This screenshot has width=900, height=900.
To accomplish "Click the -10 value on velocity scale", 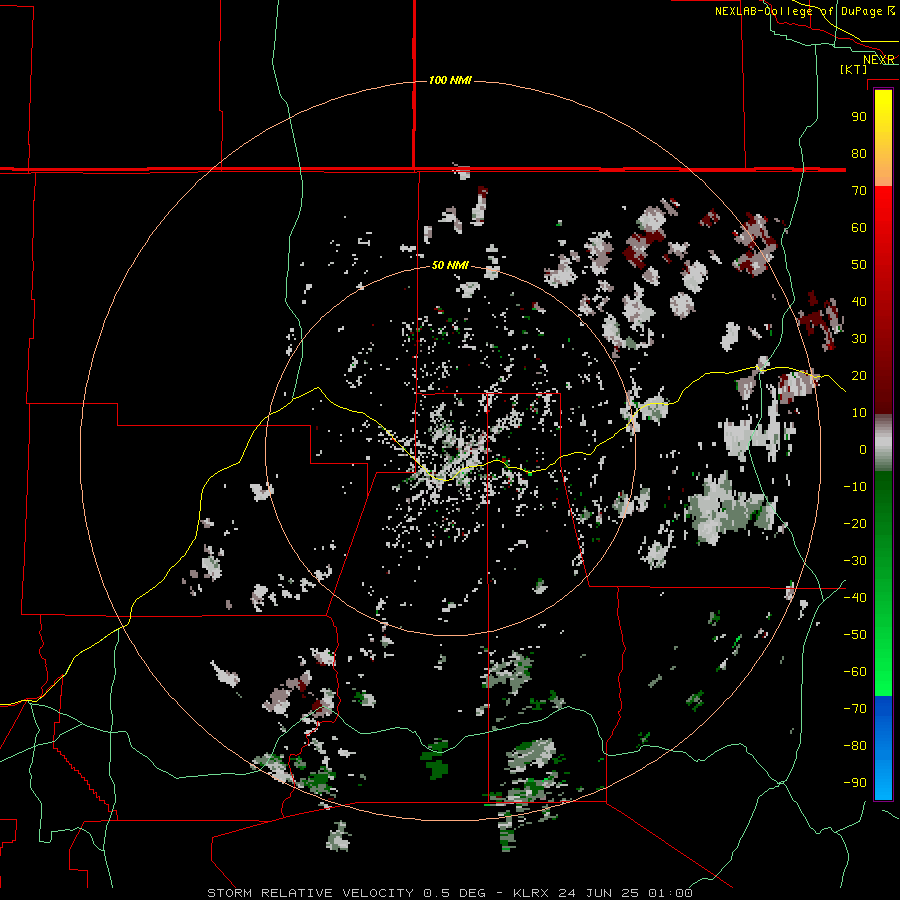I will coord(855,487).
